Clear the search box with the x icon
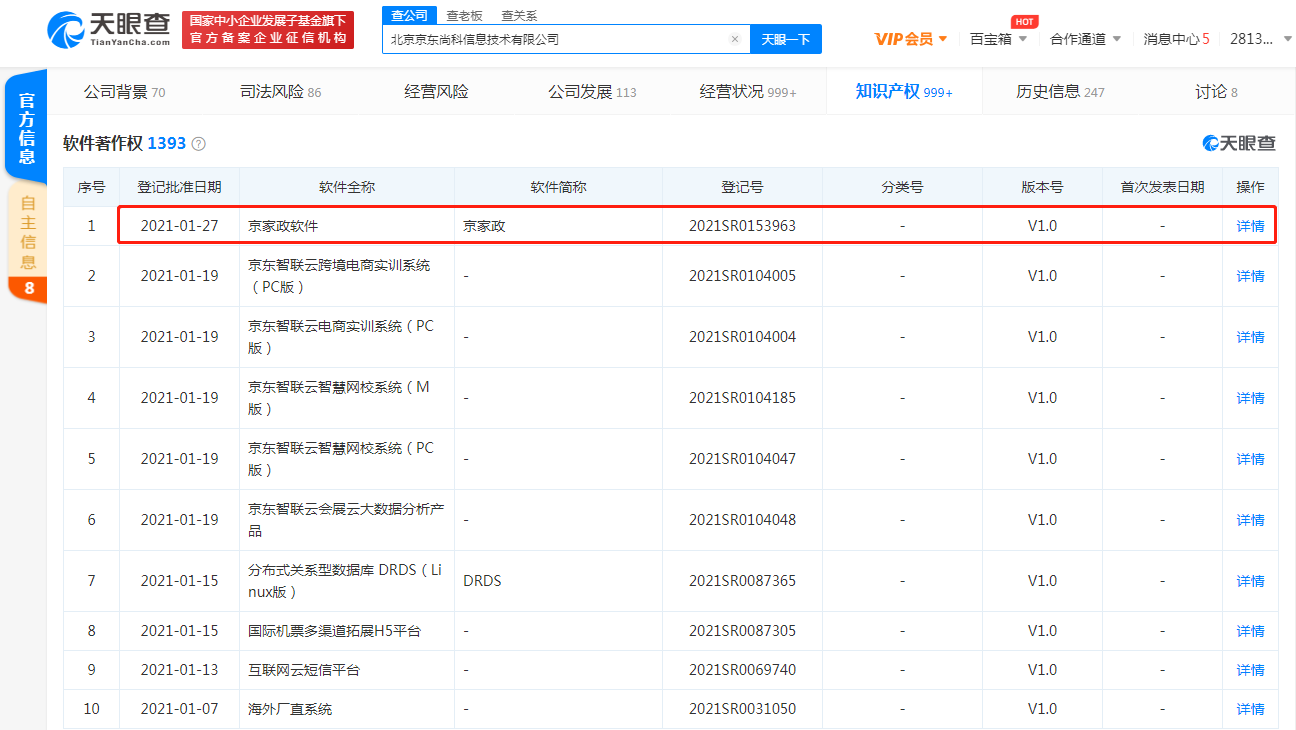Screen dimensions: 1296x730 coord(735,39)
